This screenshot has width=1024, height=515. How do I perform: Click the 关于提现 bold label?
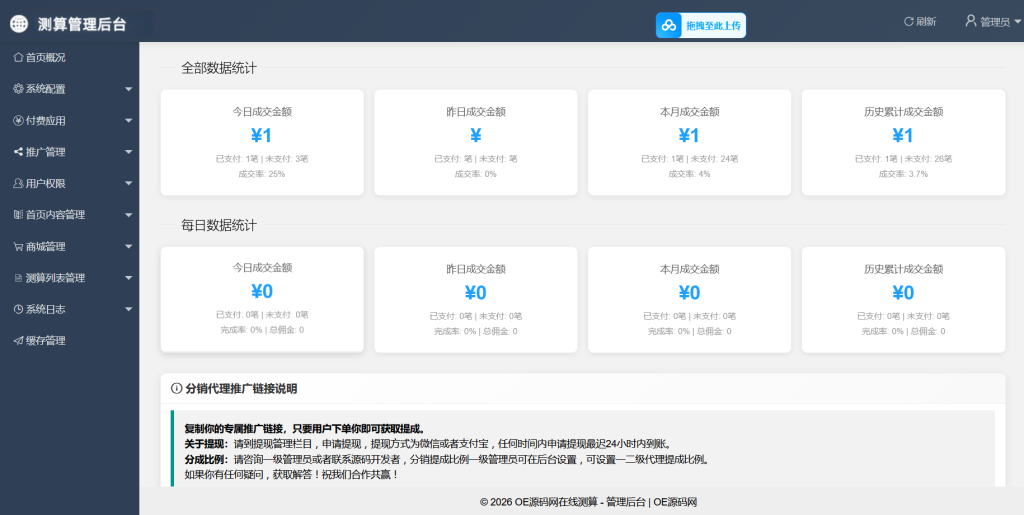click(x=206, y=444)
